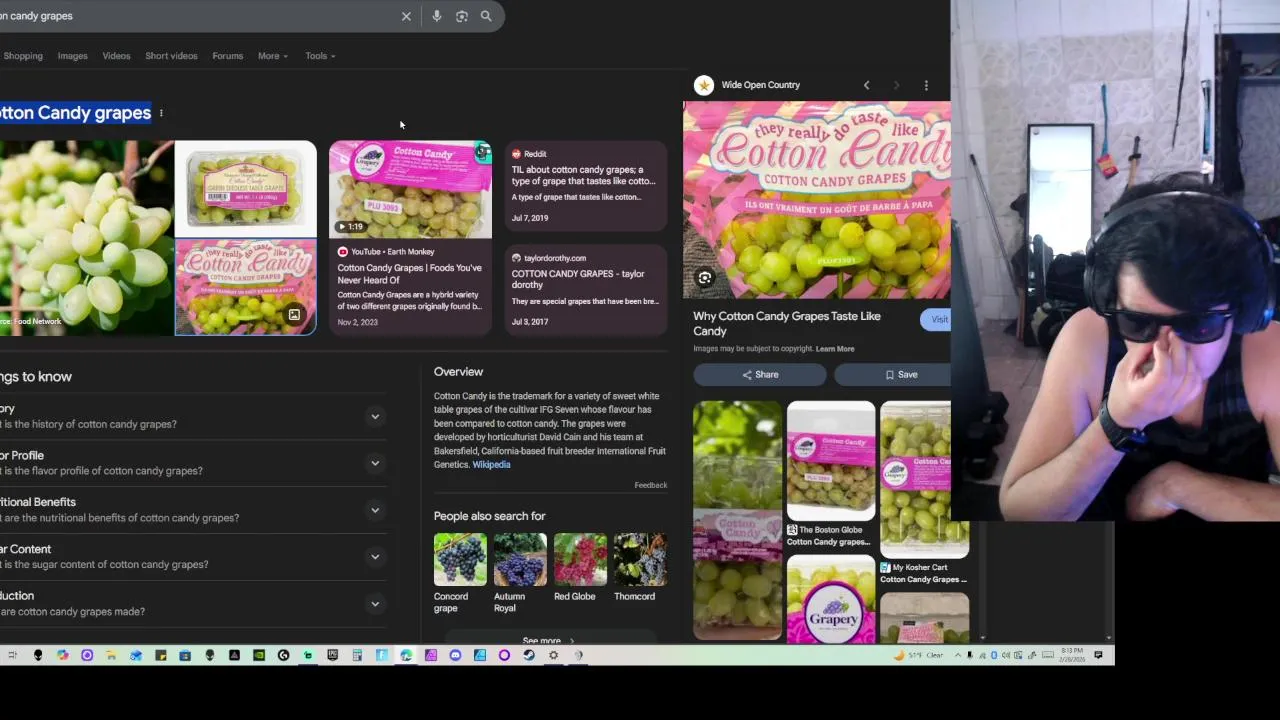Open Epic Games Launcher in the taskbar
This screenshot has width=1280, height=720.
click(x=332, y=655)
